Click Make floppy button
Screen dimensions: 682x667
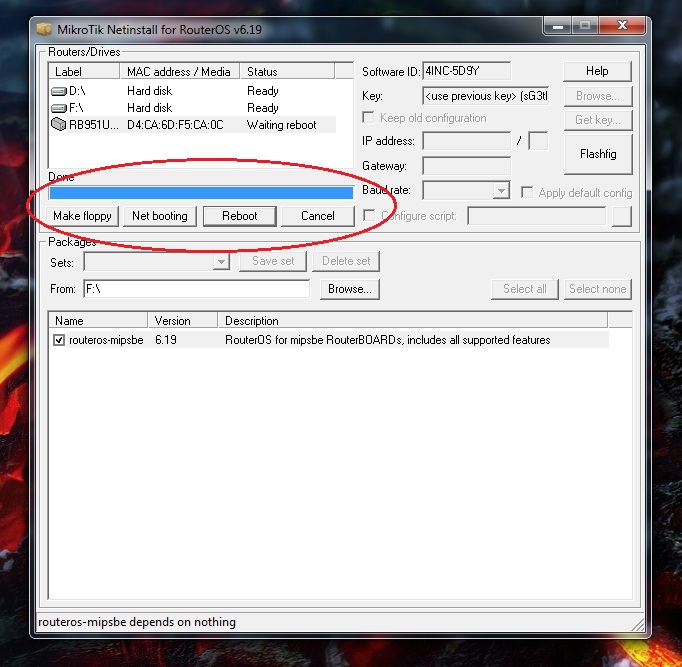point(82,216)
